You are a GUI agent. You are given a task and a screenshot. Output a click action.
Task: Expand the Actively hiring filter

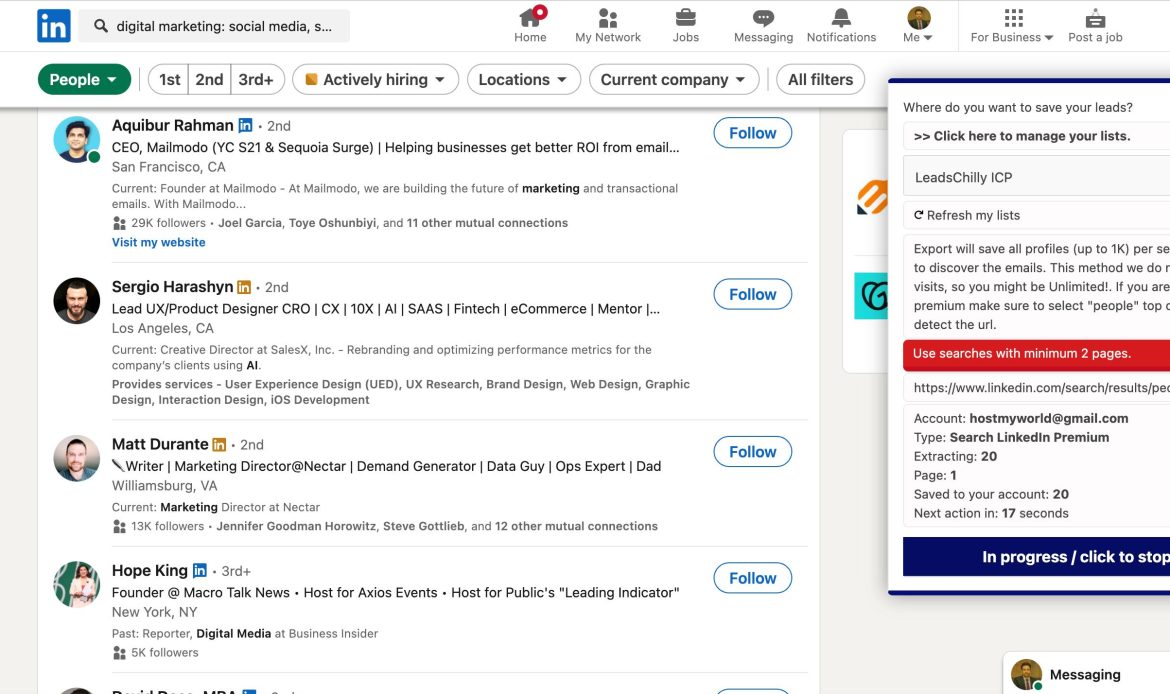click(x=375, y=80)
